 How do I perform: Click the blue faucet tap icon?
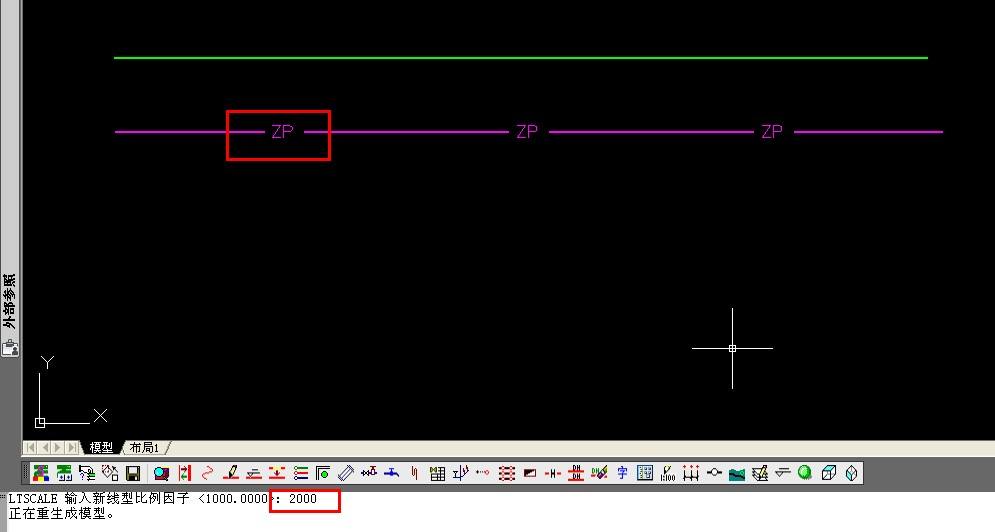point(392,473)
